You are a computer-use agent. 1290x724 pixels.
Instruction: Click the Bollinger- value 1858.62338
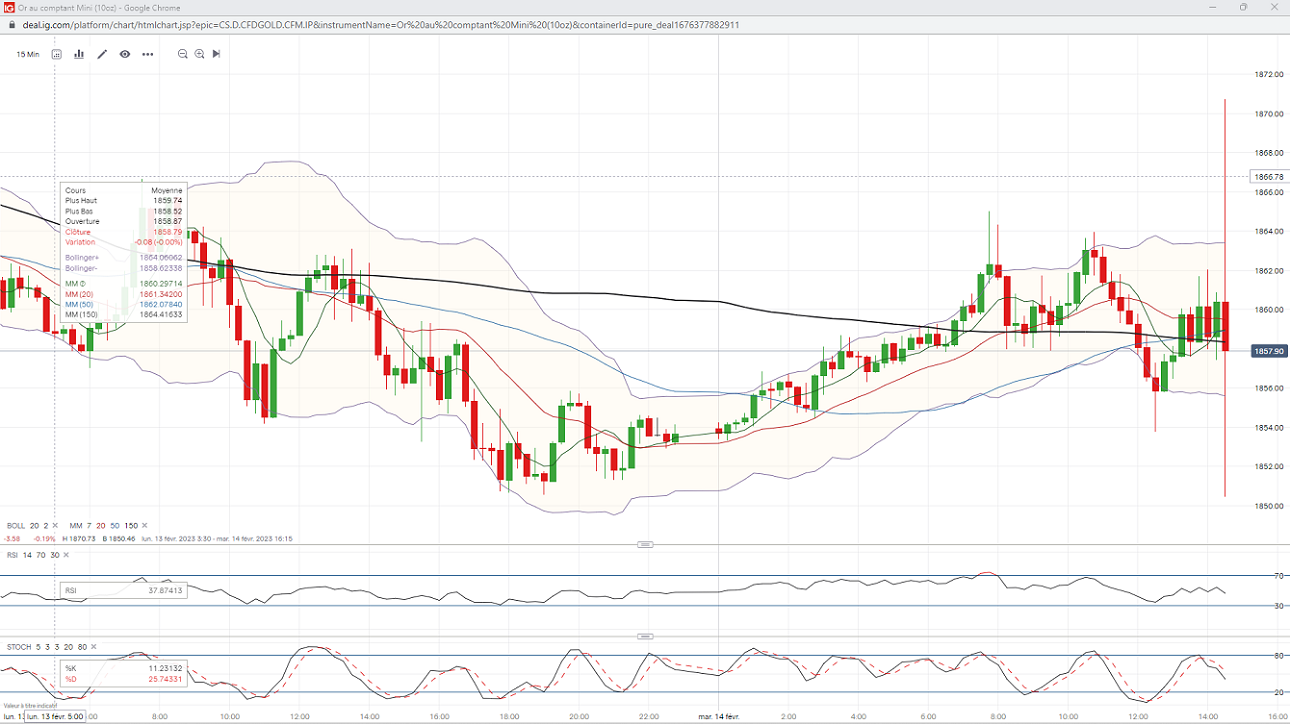point(163,268)
